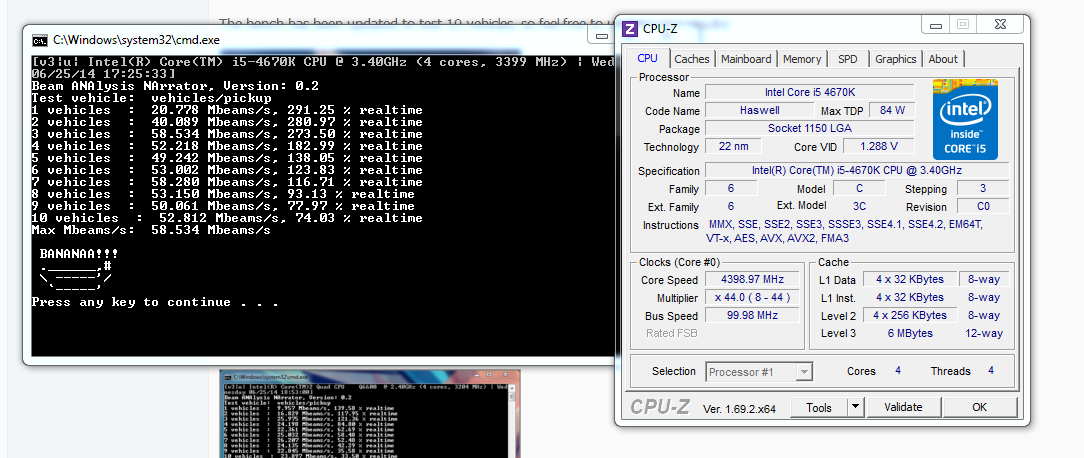This screenshot has height=458, width=1084.
Task: Open the Tools dropdown arrow
Action: tap(856, 407)
